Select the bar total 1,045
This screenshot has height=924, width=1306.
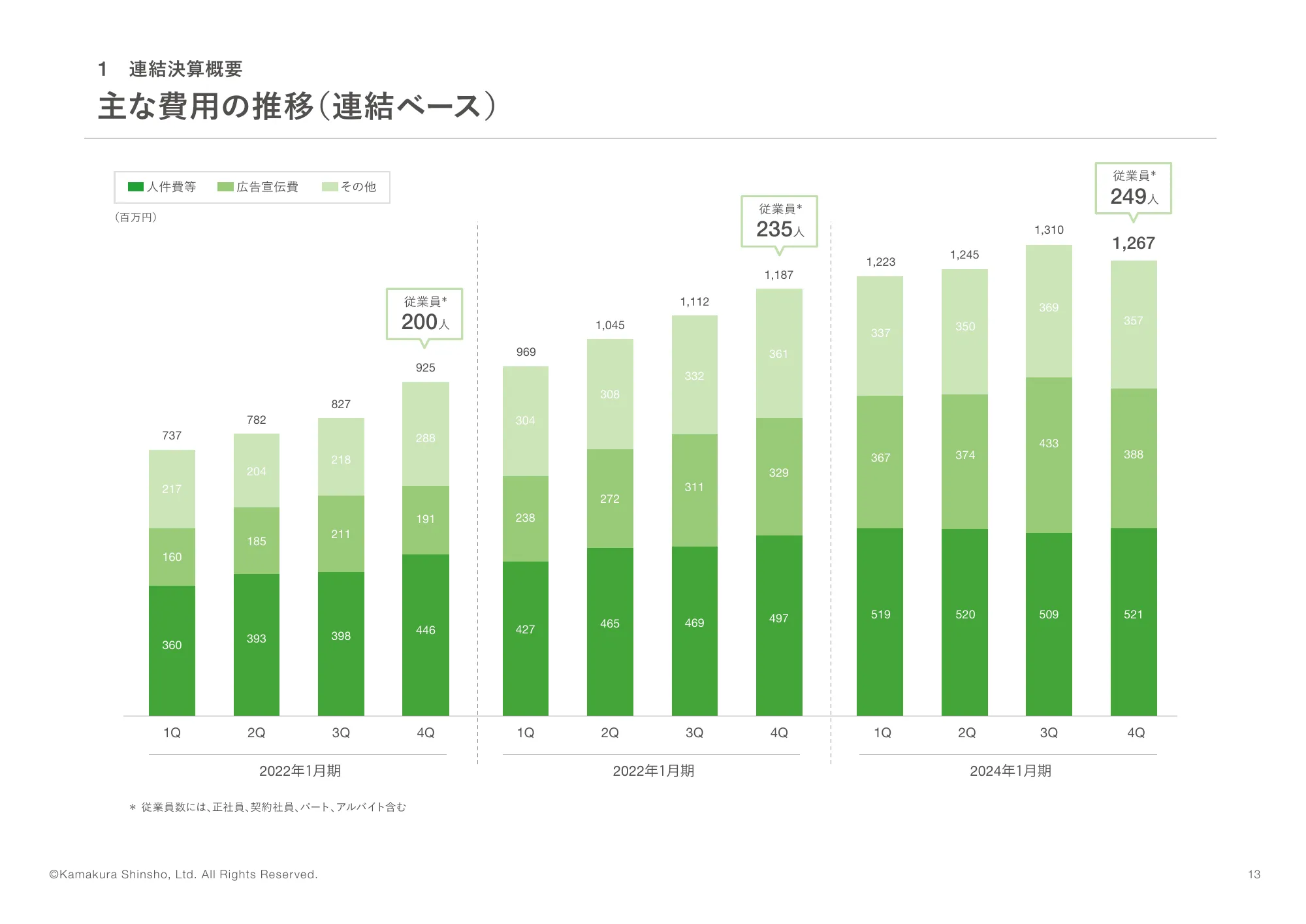pyautogui.click(x=610, y=325)
